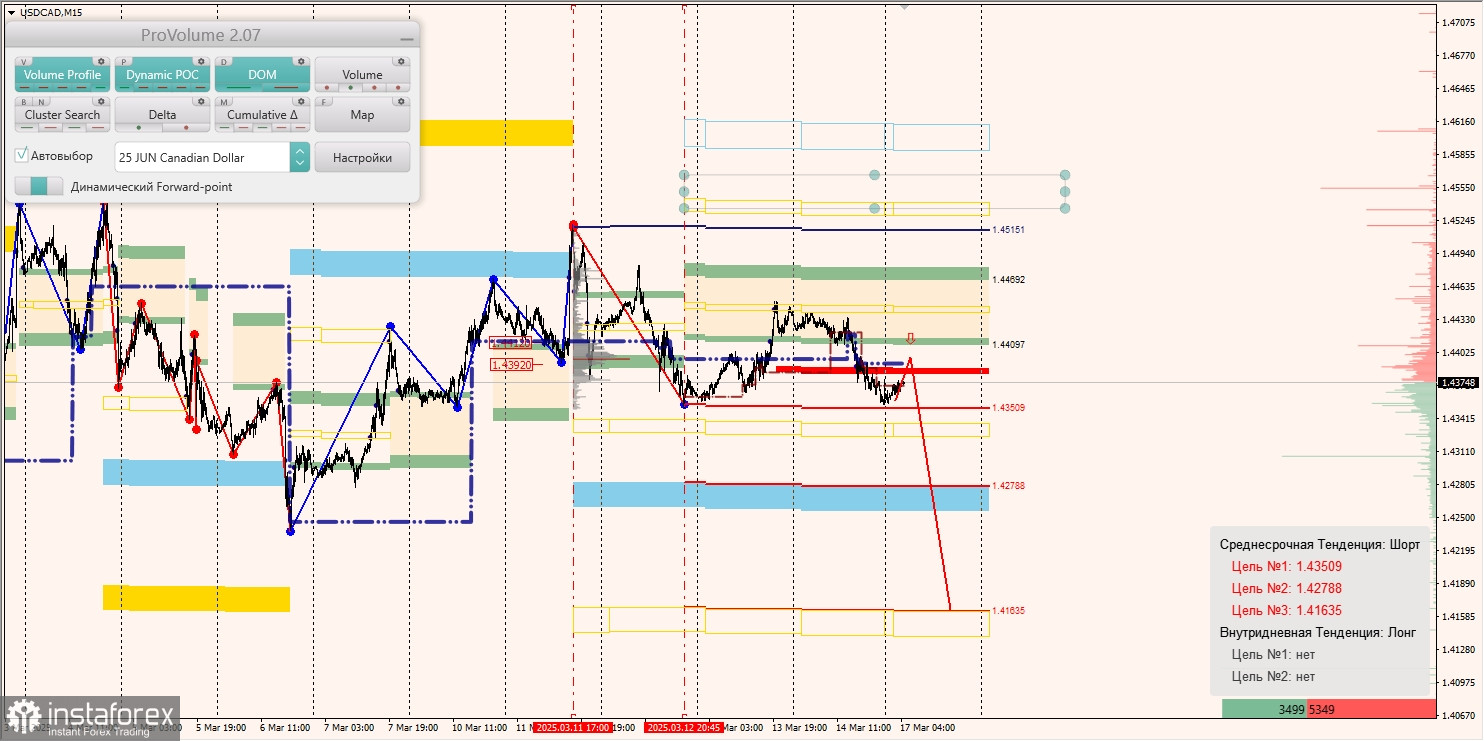1484x741 pixels.
Task: Click the B hotkey tag on Cluster Search
Action: tap(24, 102)
